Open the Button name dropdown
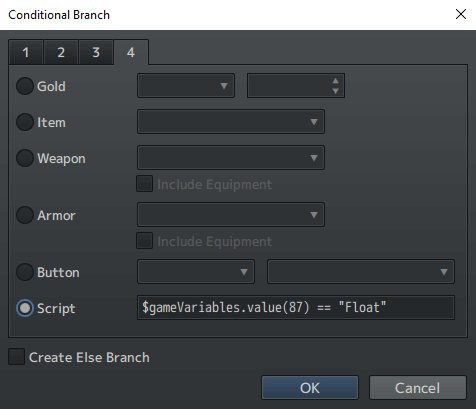This screenshot has width=476, height=409. point(196,272)
